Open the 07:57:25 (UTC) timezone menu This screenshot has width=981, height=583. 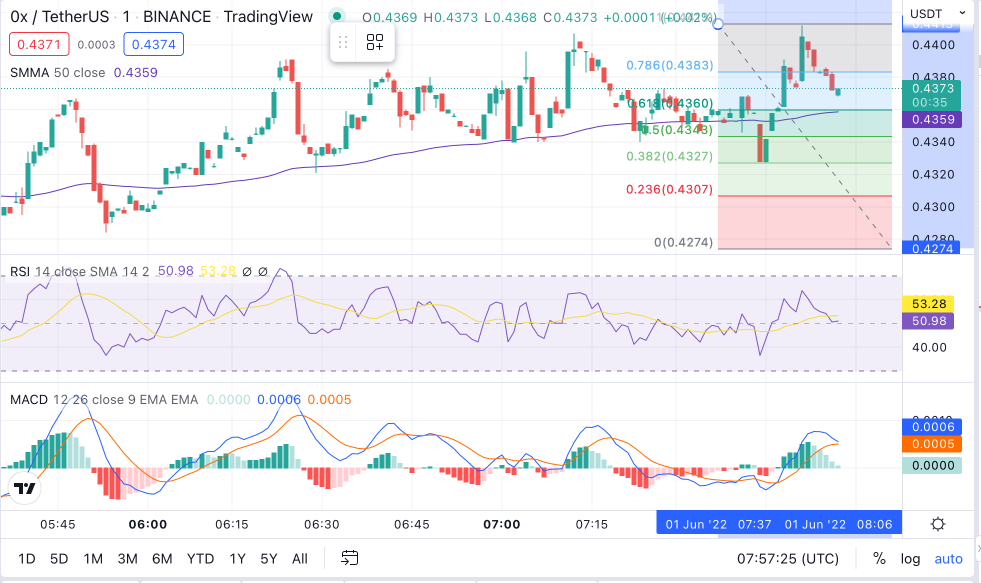pos(788,559)
